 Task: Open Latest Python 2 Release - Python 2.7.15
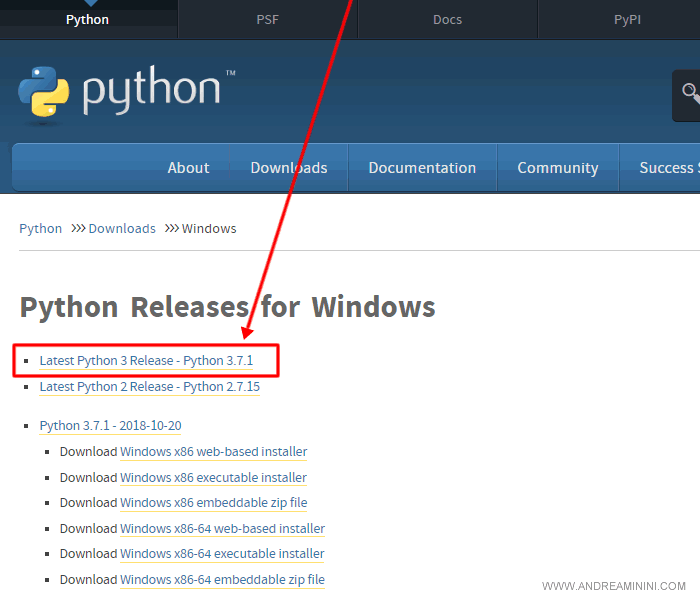click(x=149, y=387)
